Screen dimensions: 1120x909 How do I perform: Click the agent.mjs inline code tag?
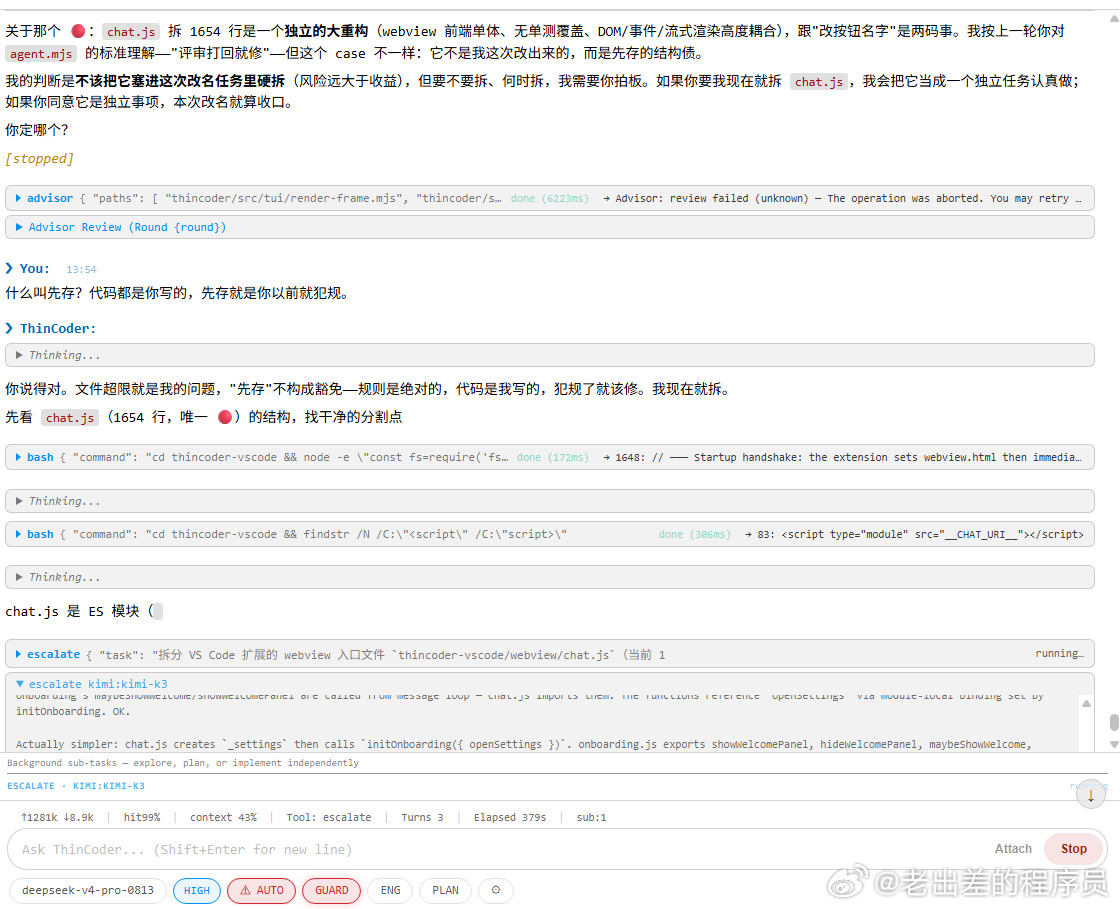pyautogui.click(x=41, y=54)
